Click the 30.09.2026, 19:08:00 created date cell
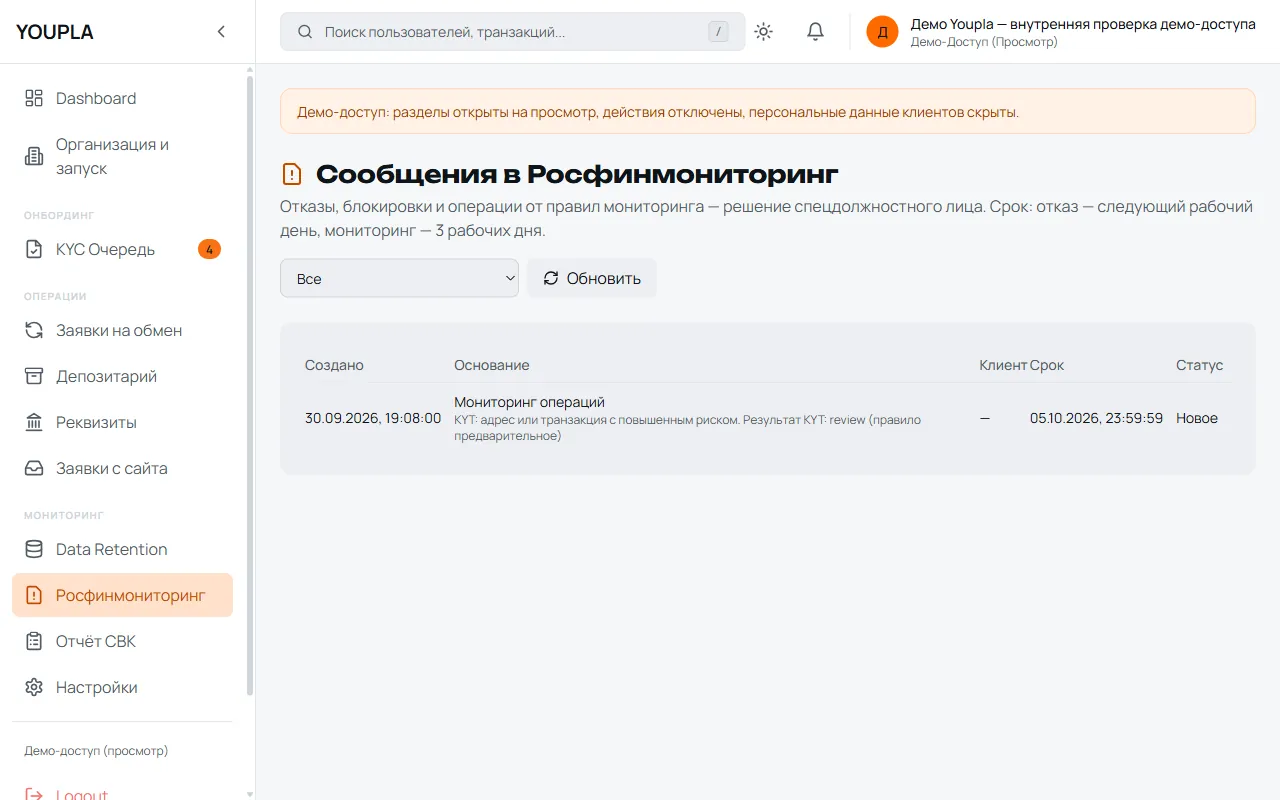Image resolution: width=1280 pixels, height=800 pixels. pos(373,418)
